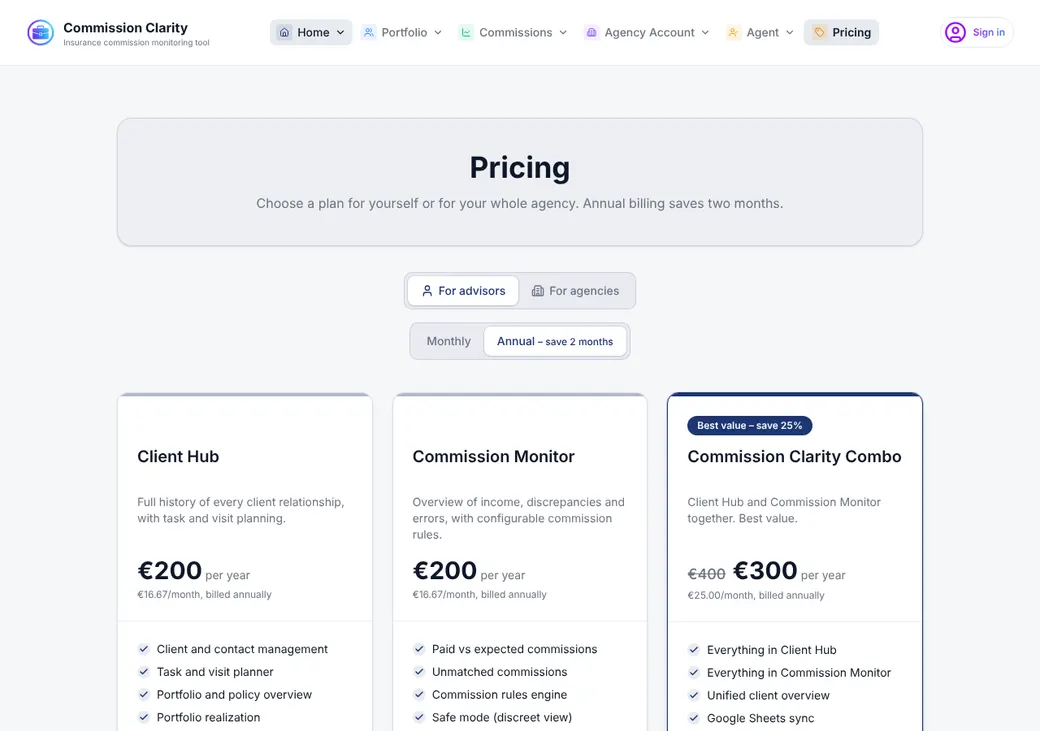Image resolution: width=1040 pixels, height=731 pixels.
Task: Open the Agency Account menu label
Action: point(649,33)
